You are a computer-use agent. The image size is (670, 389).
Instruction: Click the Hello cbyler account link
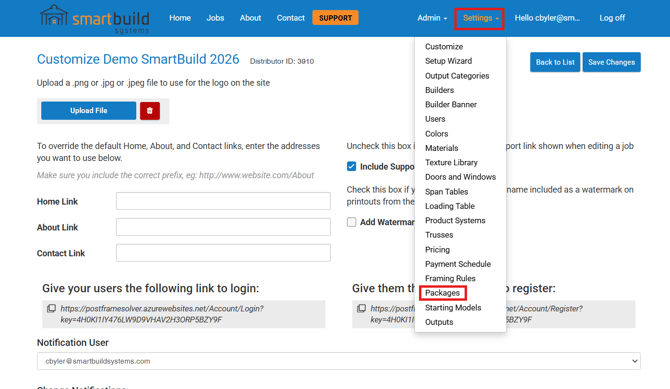pos(547,18)
